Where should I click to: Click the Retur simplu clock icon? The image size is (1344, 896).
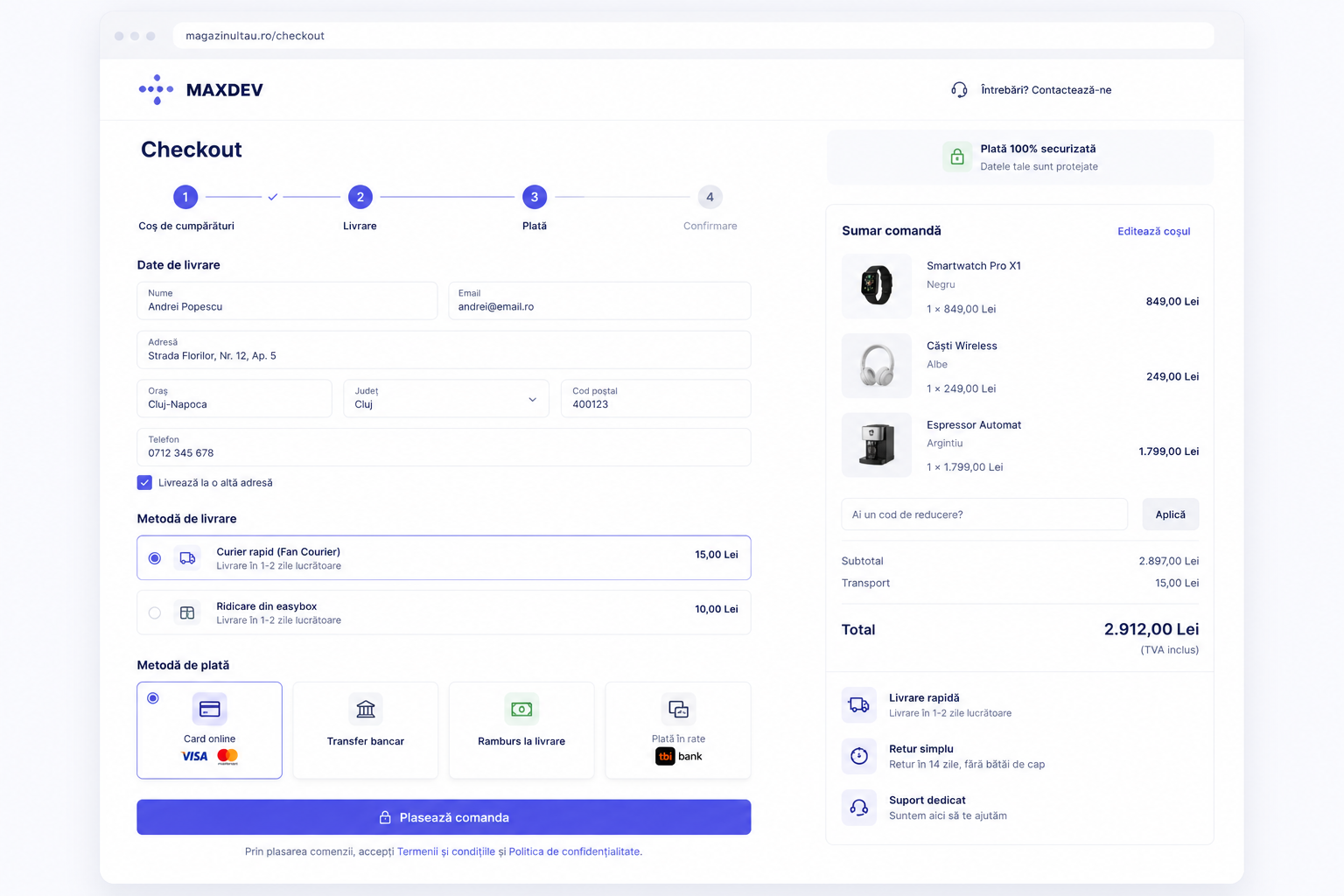[859, 756]
